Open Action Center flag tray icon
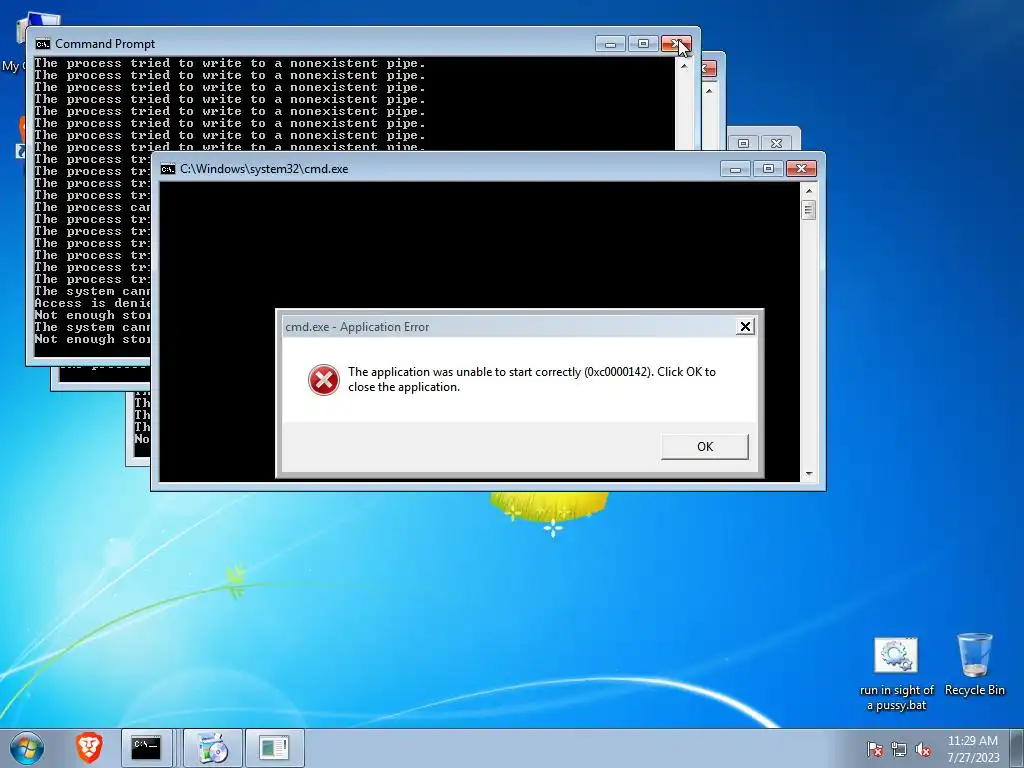Image resolution: width=1024 pixels, height=768 pixels. click(x=875, y=749)
